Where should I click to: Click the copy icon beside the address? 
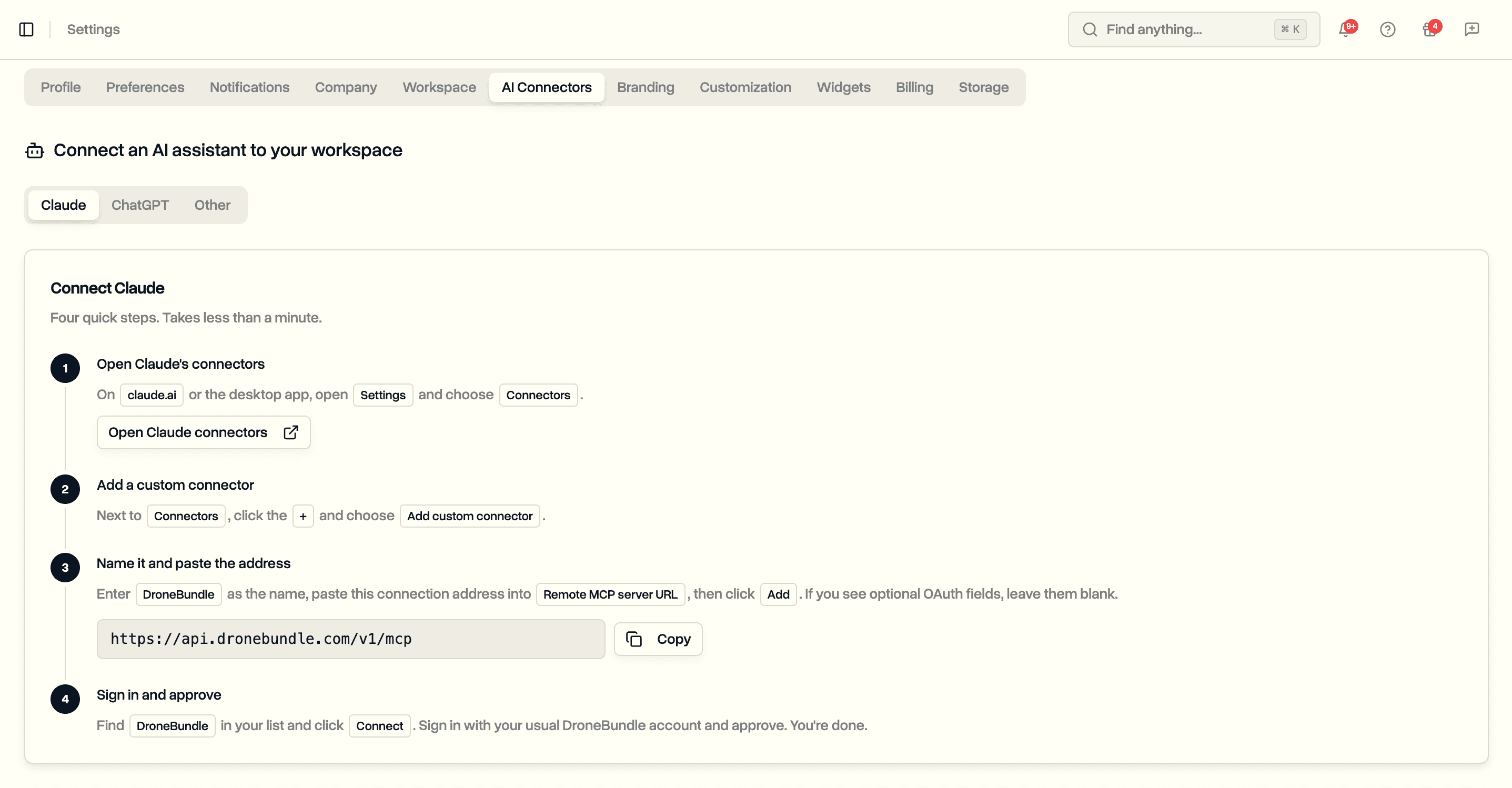click(x=634, y=639)
